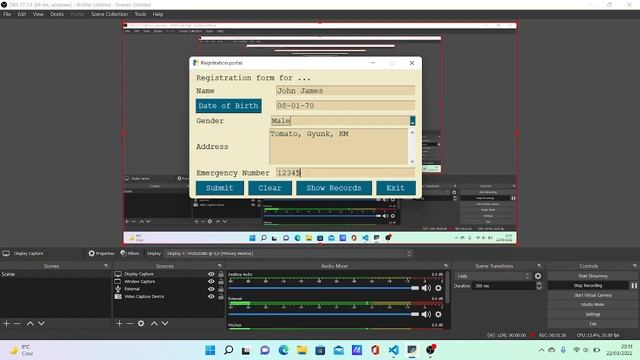Open the Help menu
640x360 pixels.
158,14
